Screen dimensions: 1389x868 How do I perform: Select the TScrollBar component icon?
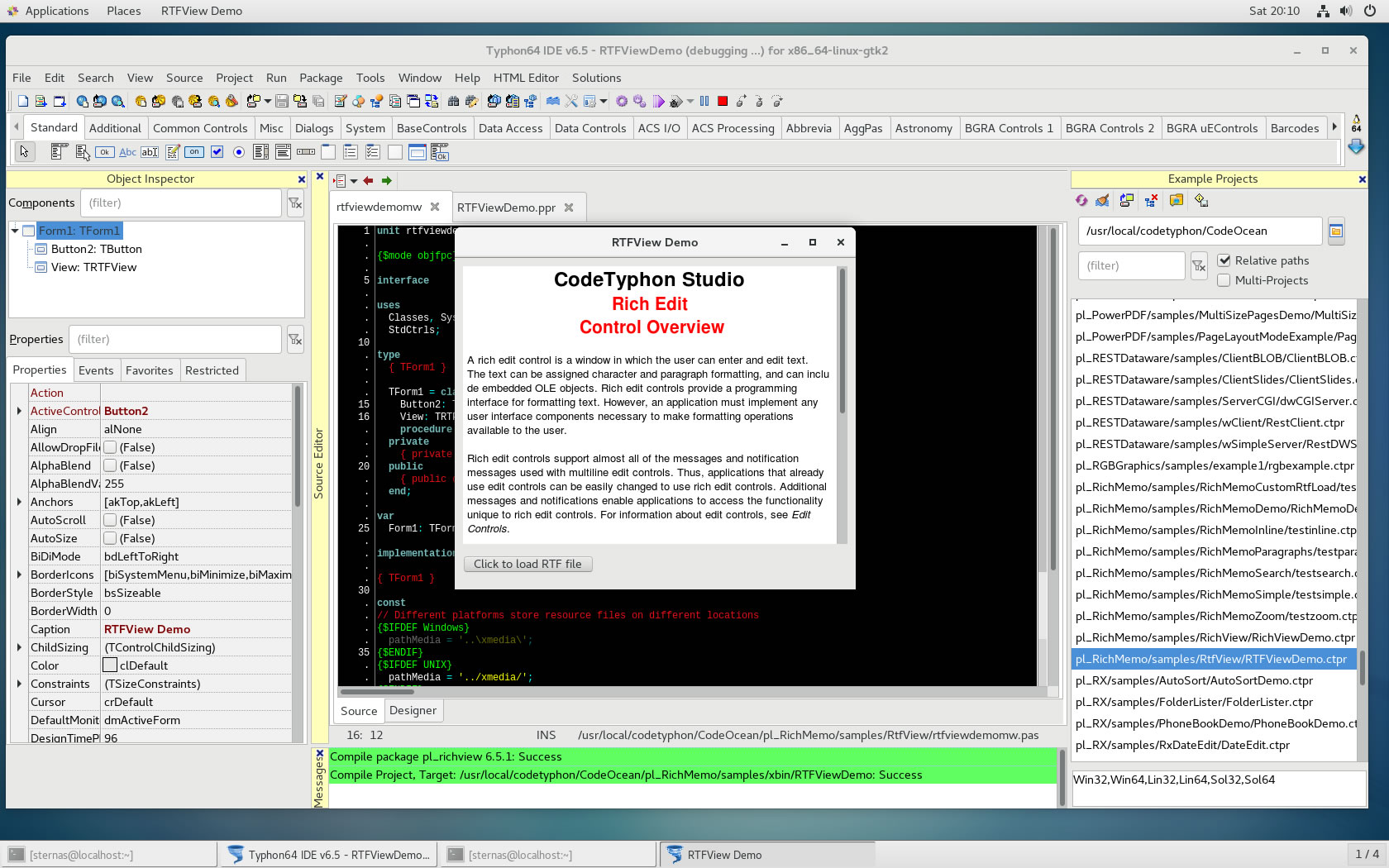click(x=306, y=151)
